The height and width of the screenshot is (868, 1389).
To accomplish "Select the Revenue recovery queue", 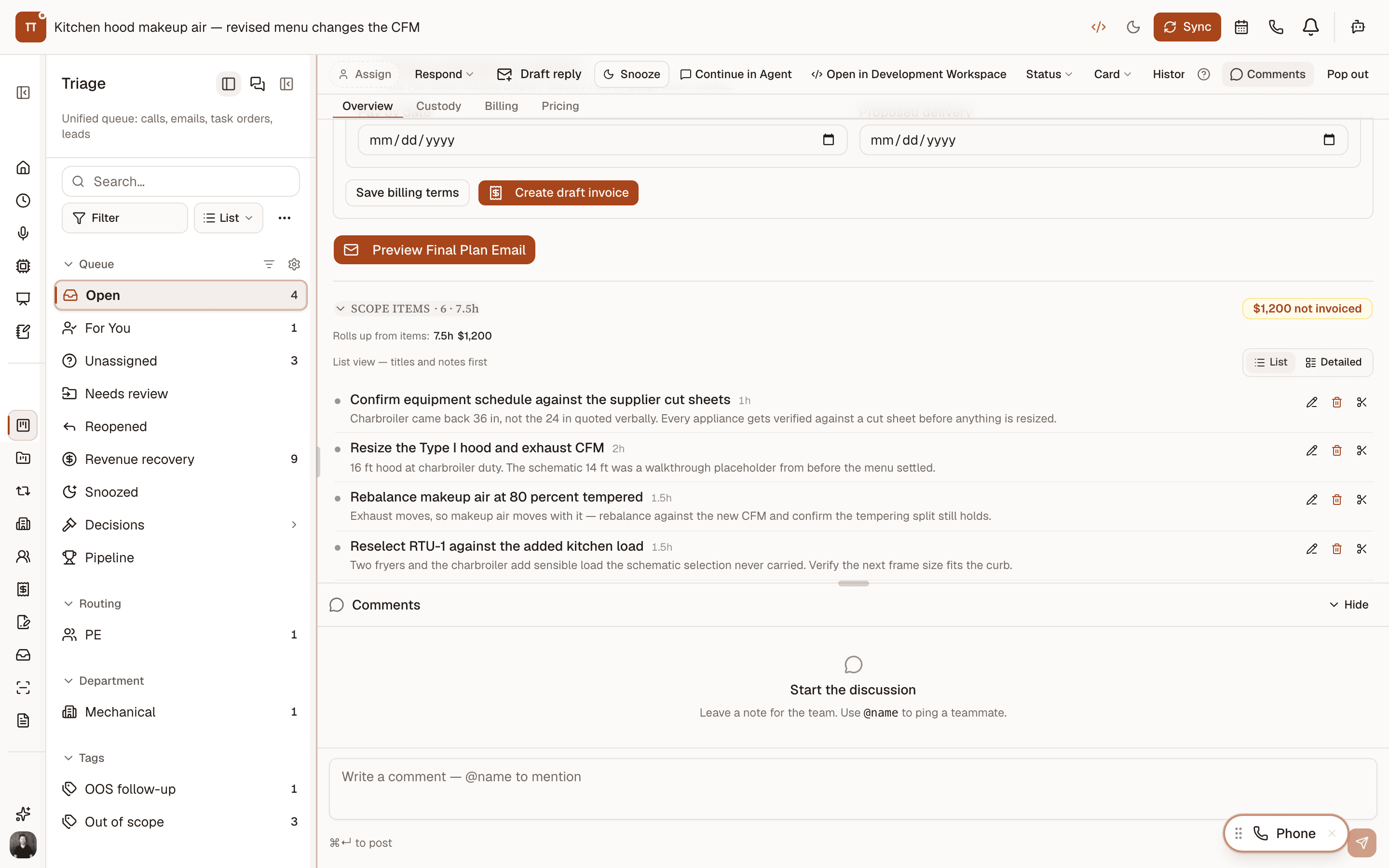I will point(181,459).
